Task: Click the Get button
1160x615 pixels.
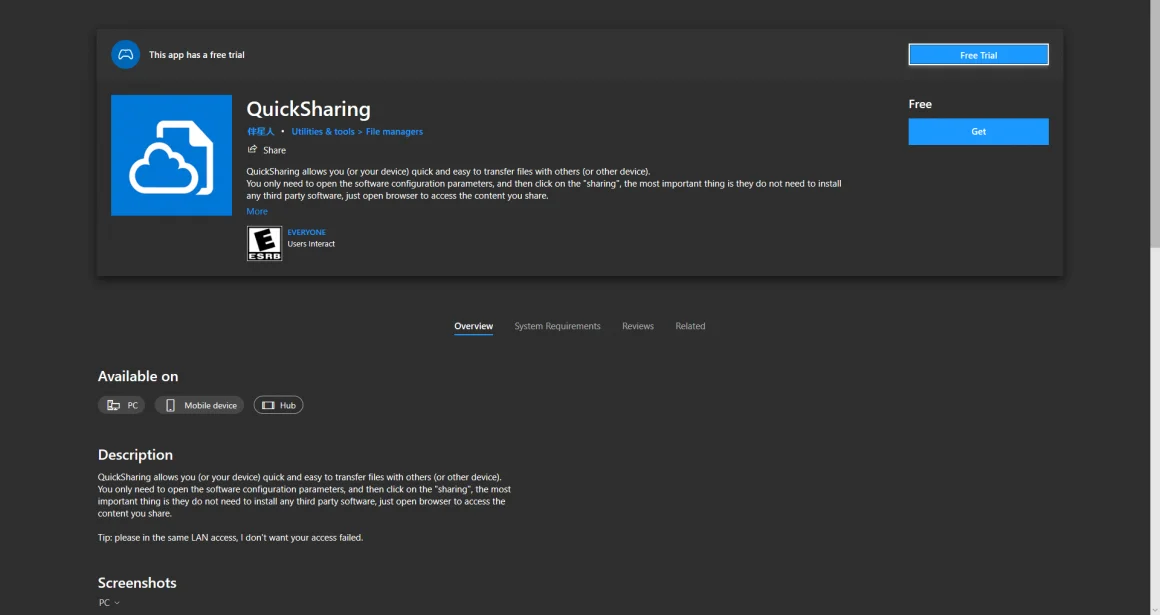Action: (978, 132)
